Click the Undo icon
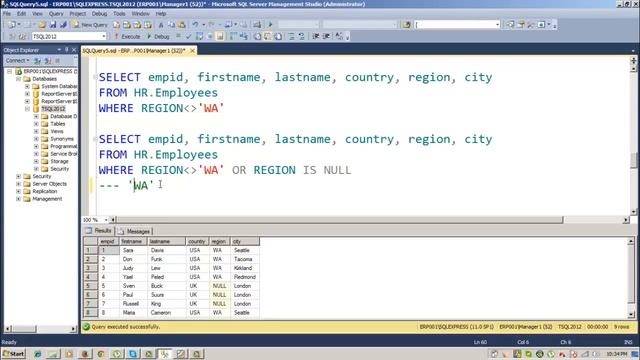 (196, 25)
